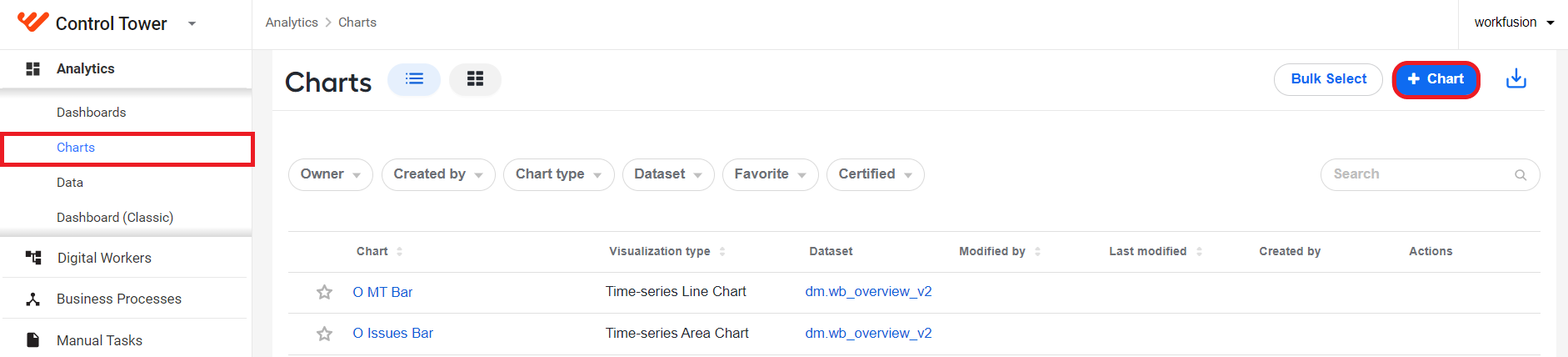
Task: Open the Owner filter dropdown
Action: [x=331, y=174]
